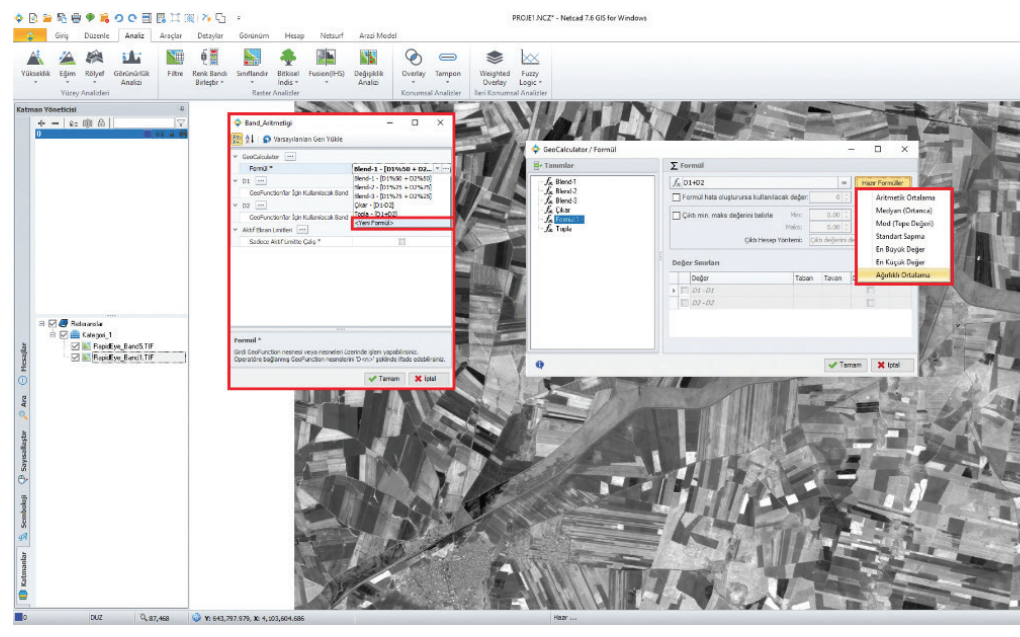Collapse the GeoCalculator section in Band_Aritmetigi
This screenshot has height=637, width=1020.
point(236,157)
